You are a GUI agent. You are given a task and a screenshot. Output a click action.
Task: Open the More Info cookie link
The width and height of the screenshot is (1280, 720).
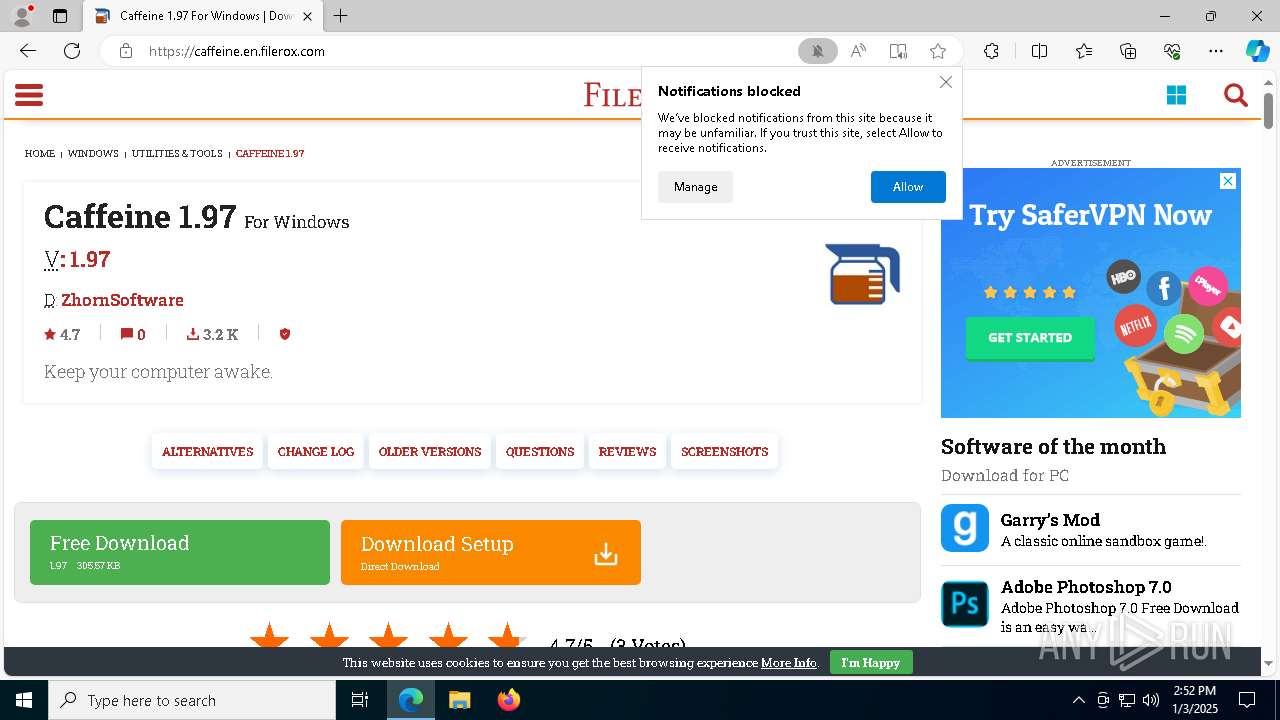coord(789,663)
